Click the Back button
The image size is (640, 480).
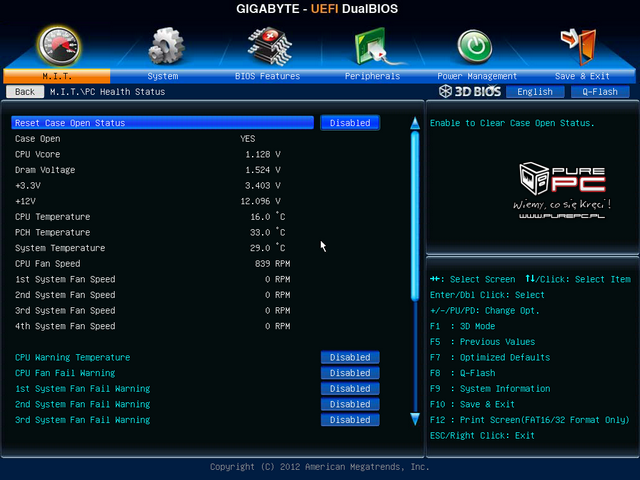pos(25,92)
